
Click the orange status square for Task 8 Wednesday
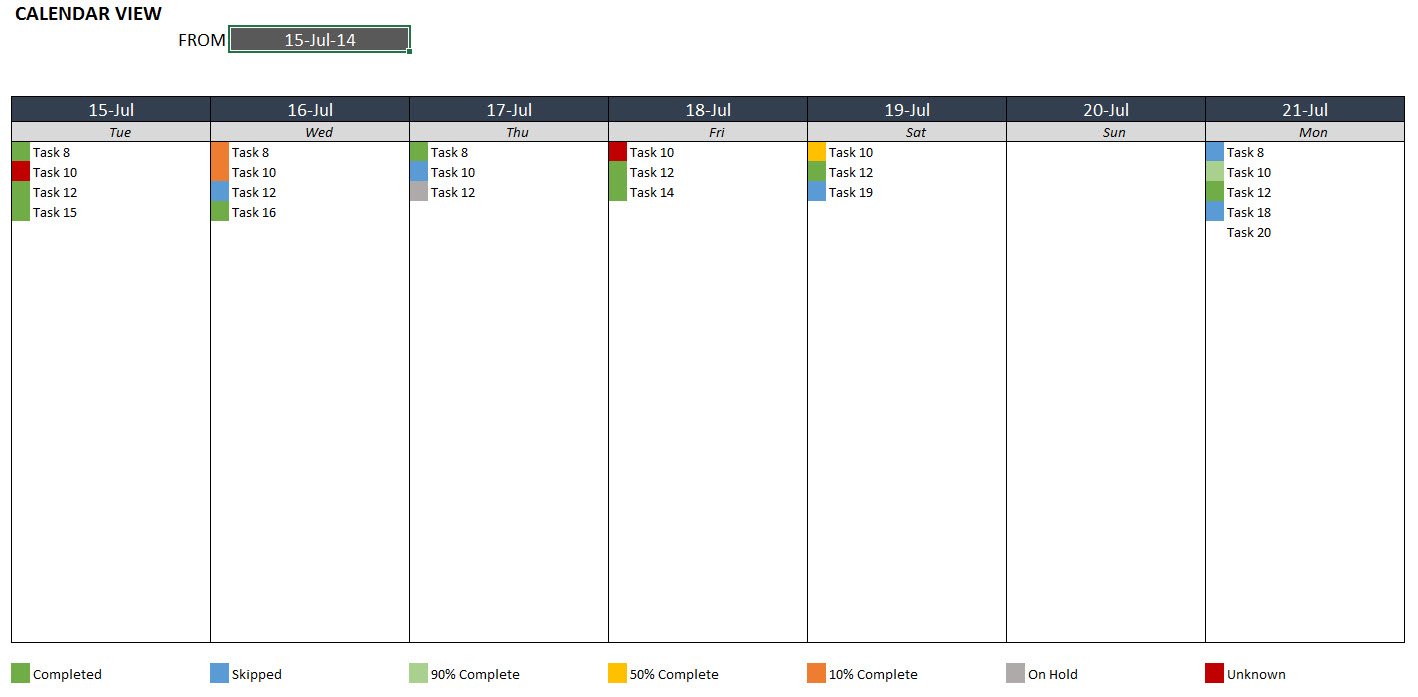221,152
